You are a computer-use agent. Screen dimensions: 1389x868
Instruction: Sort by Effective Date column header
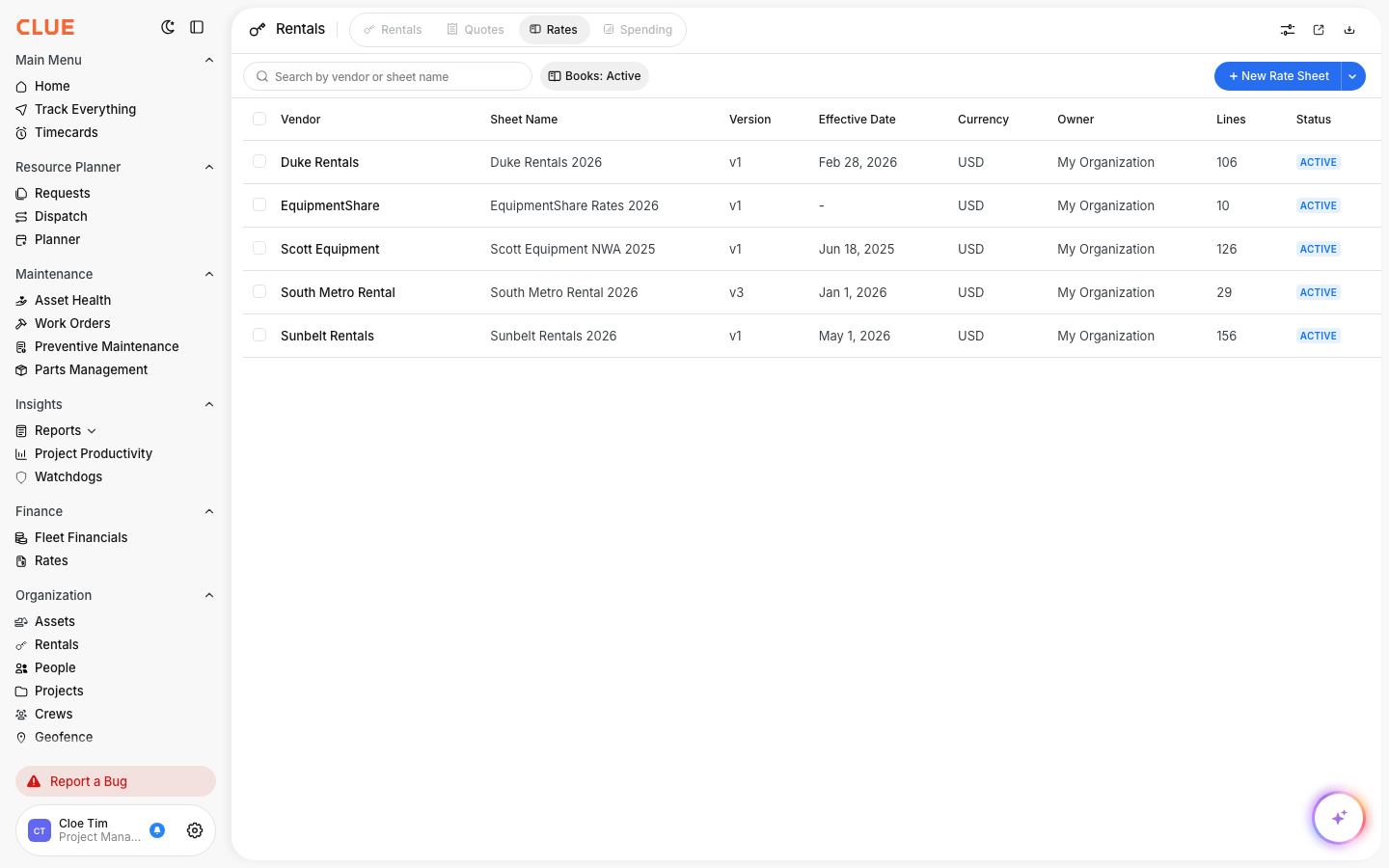coord(857,120)
